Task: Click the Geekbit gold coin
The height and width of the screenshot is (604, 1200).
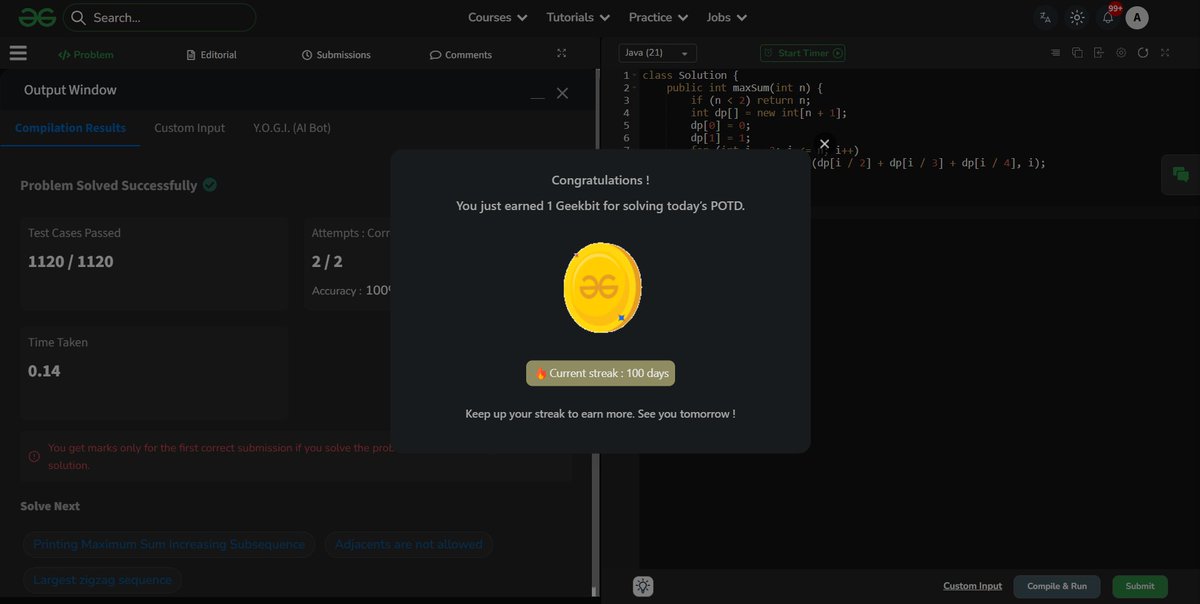Action: pyautogui.click(x=602, y=288)
